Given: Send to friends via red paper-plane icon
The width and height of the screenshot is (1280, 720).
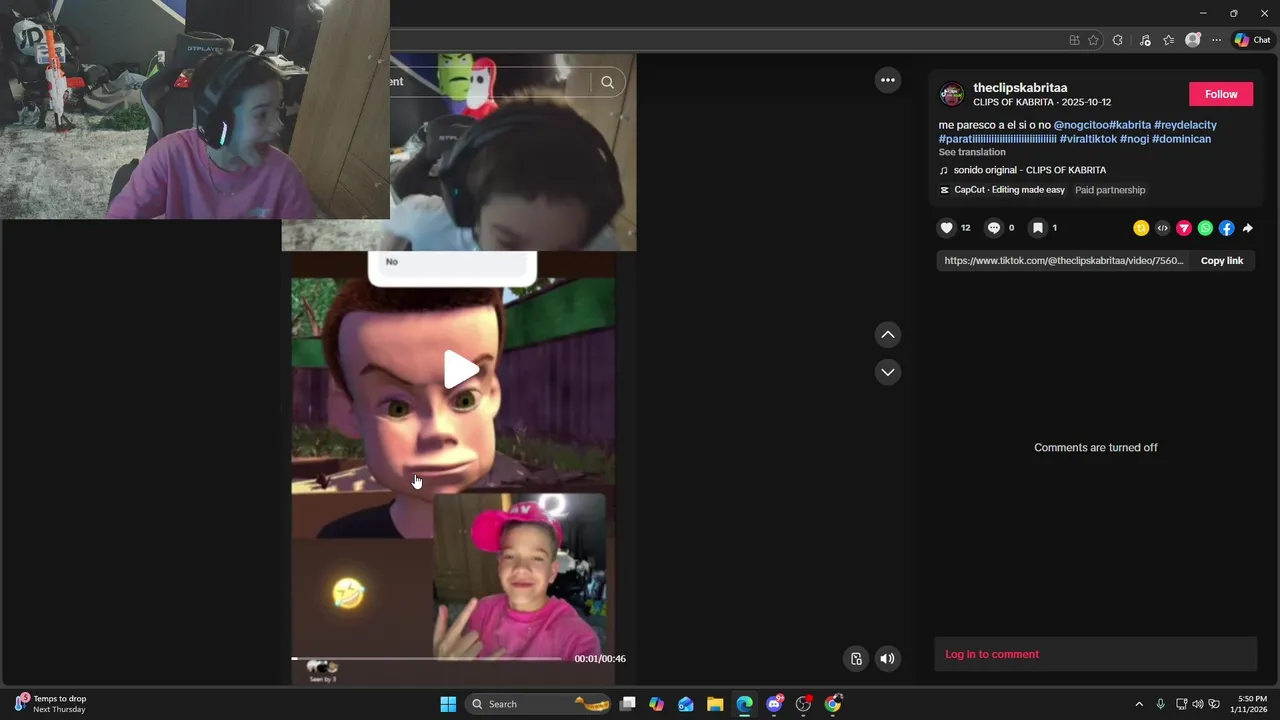Looking at the screenshot, I should click(1184, 228).
